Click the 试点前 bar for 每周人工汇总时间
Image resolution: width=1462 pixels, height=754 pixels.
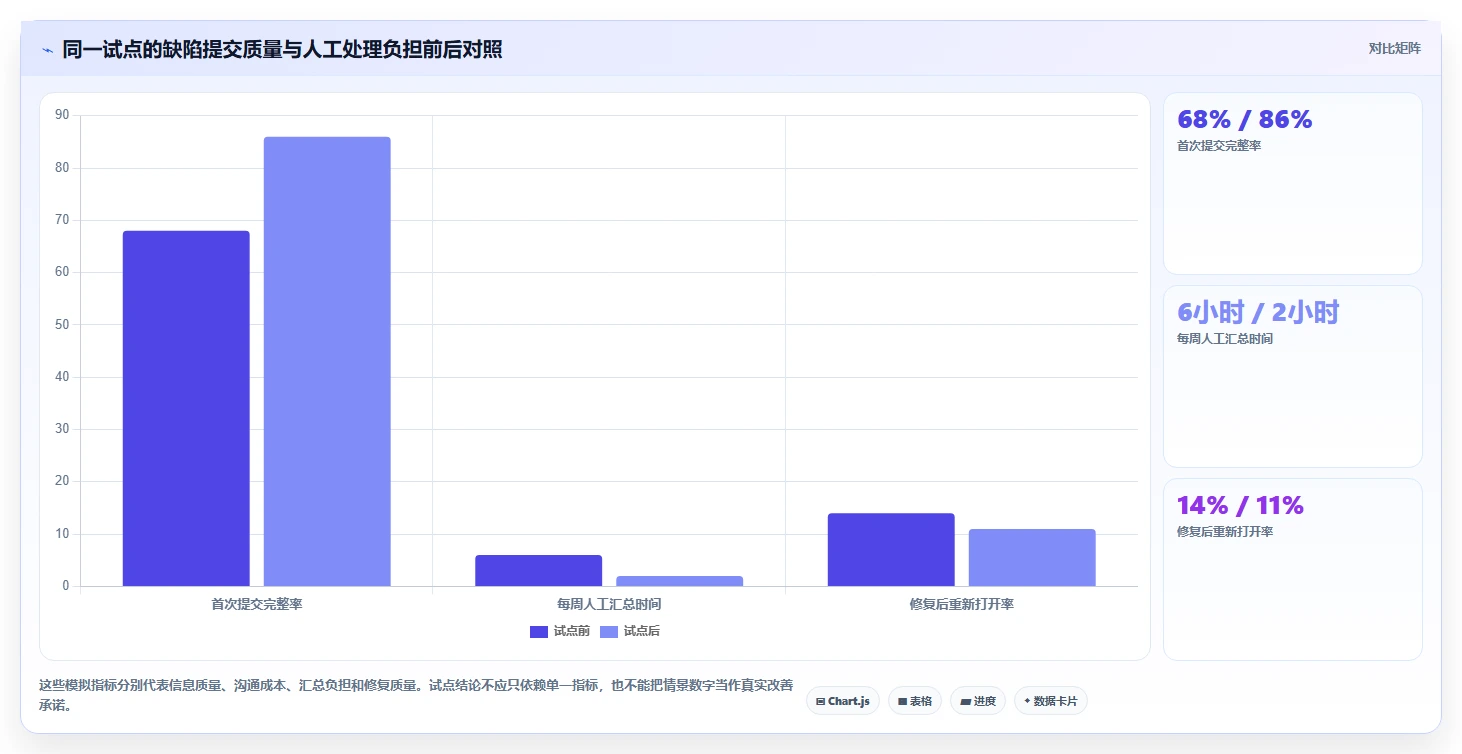pyautogui.click(x=538, y=570)
